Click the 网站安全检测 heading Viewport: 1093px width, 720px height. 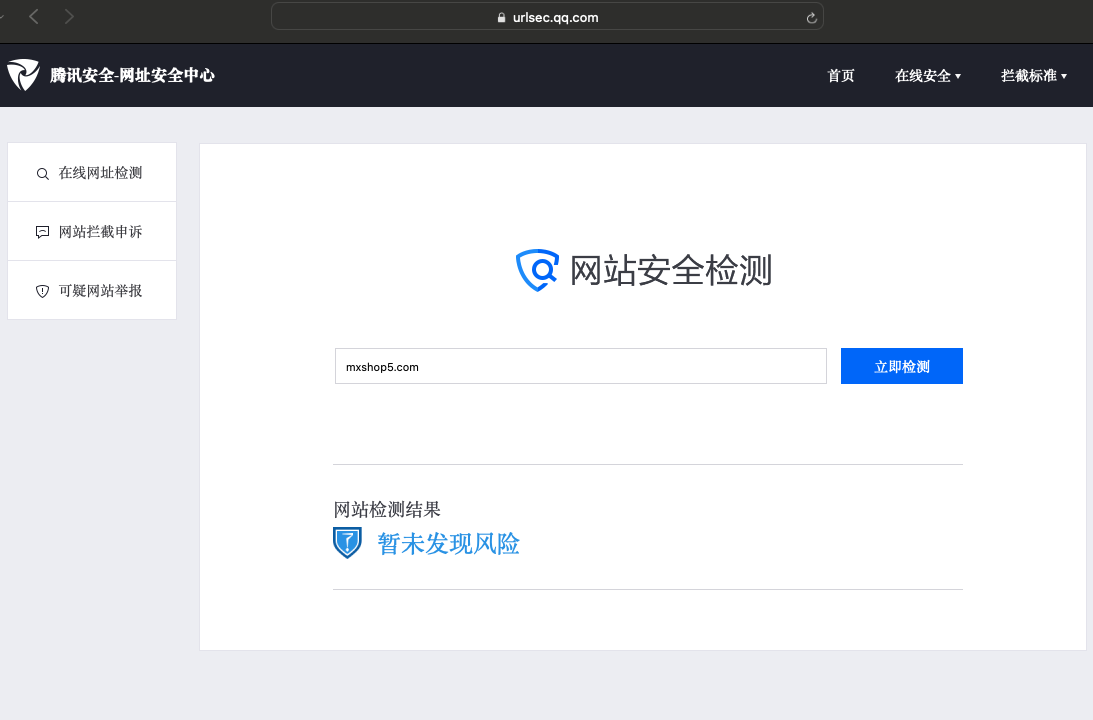(671, 270)
